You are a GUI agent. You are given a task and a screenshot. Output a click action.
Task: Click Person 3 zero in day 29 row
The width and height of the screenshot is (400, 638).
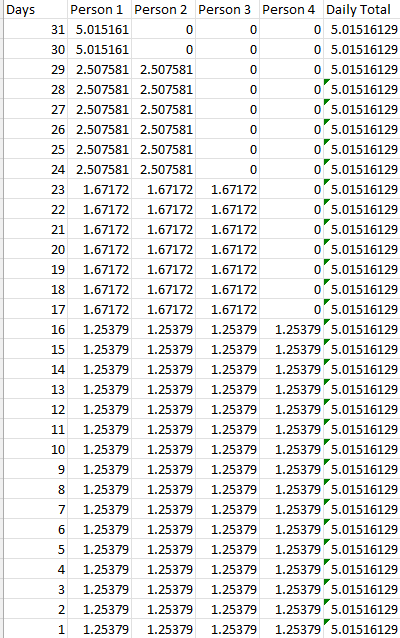point(227,69)
